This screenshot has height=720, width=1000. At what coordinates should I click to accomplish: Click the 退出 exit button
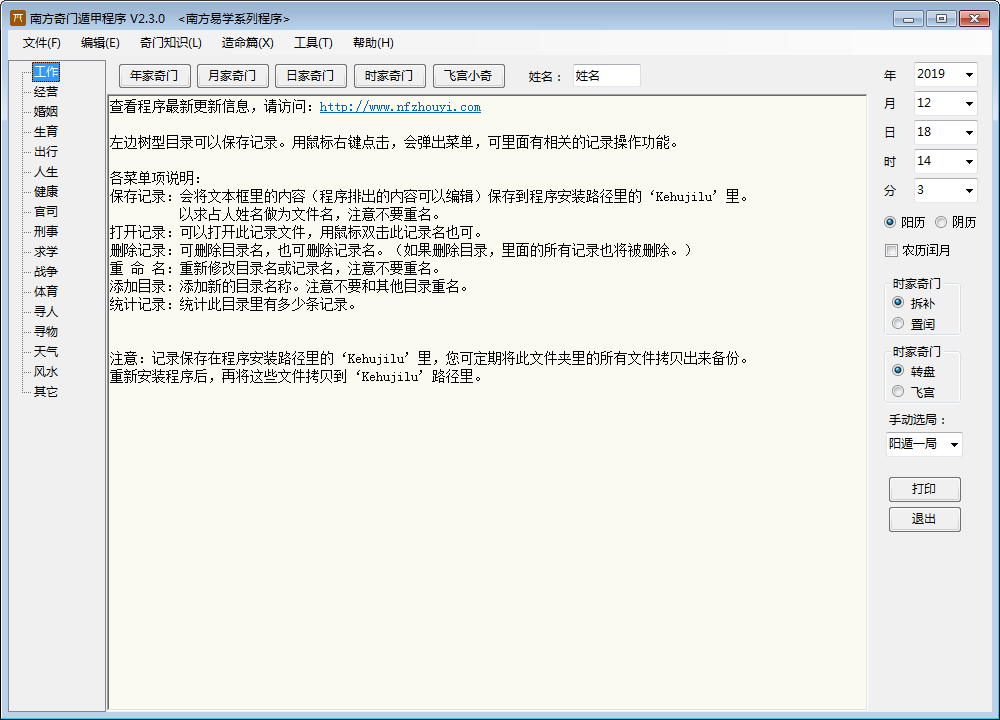point(924,519)
